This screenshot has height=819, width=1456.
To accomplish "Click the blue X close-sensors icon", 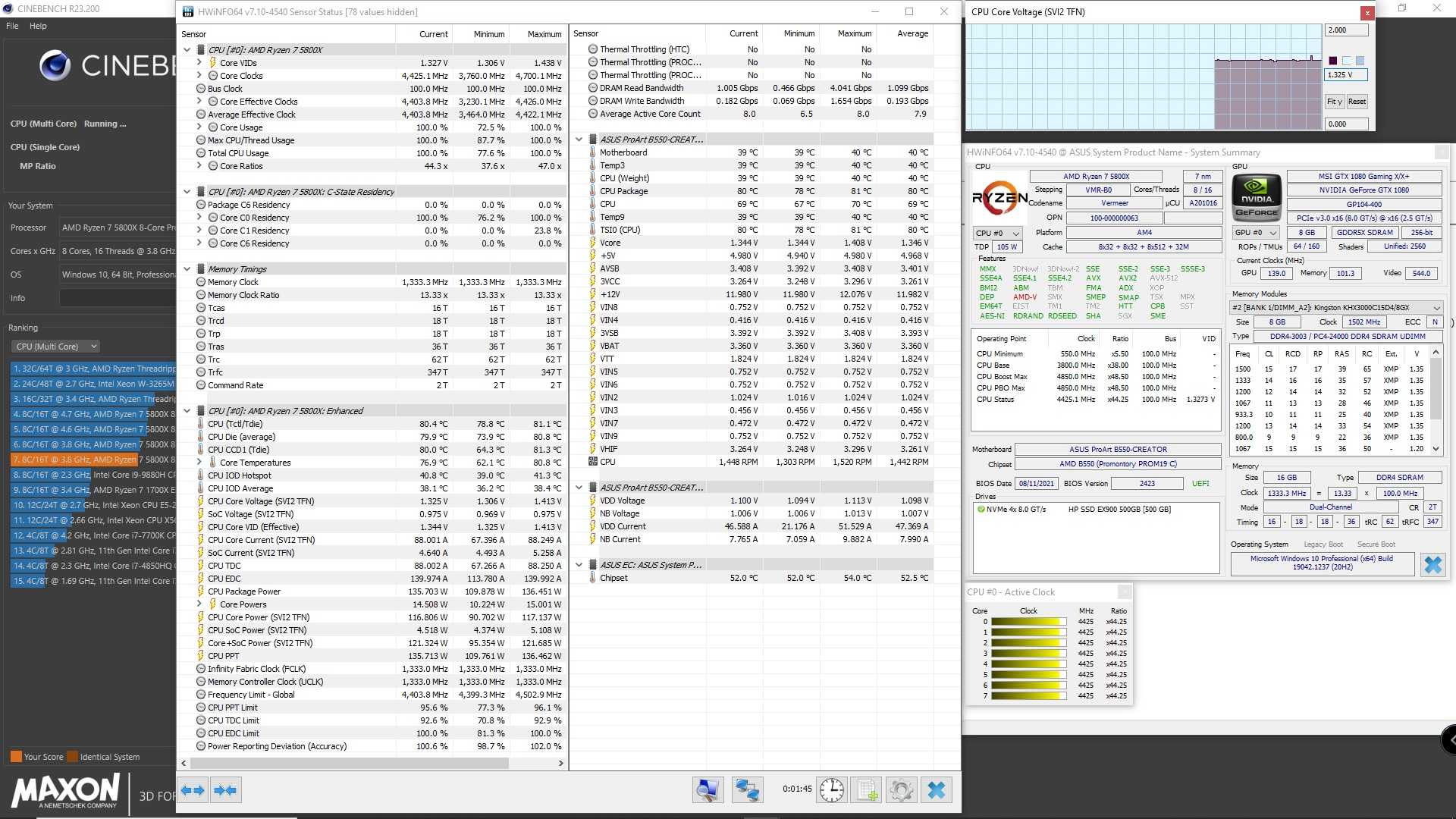I will point(937,790).
